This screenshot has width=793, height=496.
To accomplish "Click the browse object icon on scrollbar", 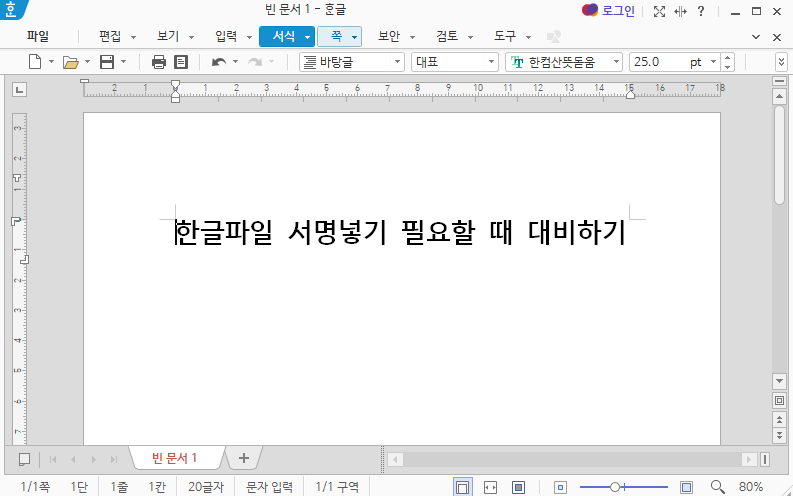I will pyautogui.click(x=779, y=401).
